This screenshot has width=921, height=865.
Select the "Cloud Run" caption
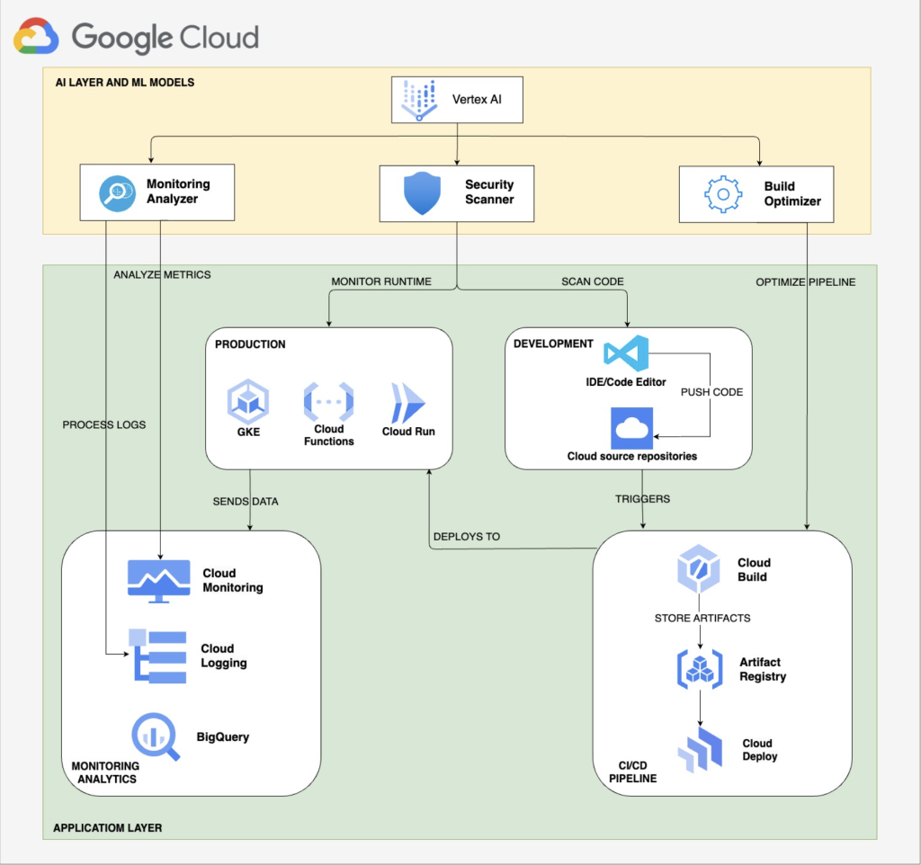(x=409, y=432)
